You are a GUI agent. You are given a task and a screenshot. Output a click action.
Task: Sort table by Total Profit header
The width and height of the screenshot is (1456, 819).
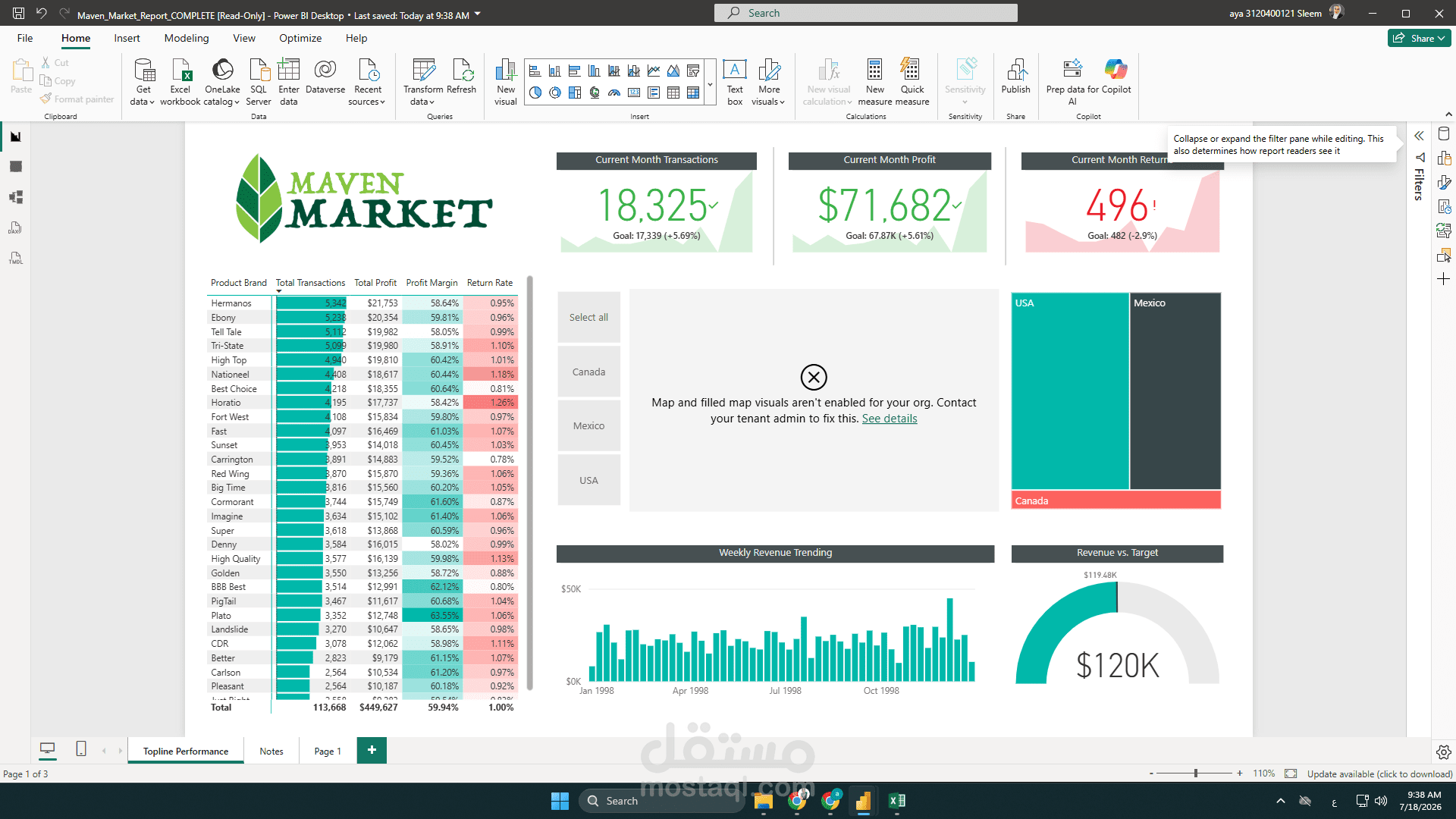(x=375, y=283)
